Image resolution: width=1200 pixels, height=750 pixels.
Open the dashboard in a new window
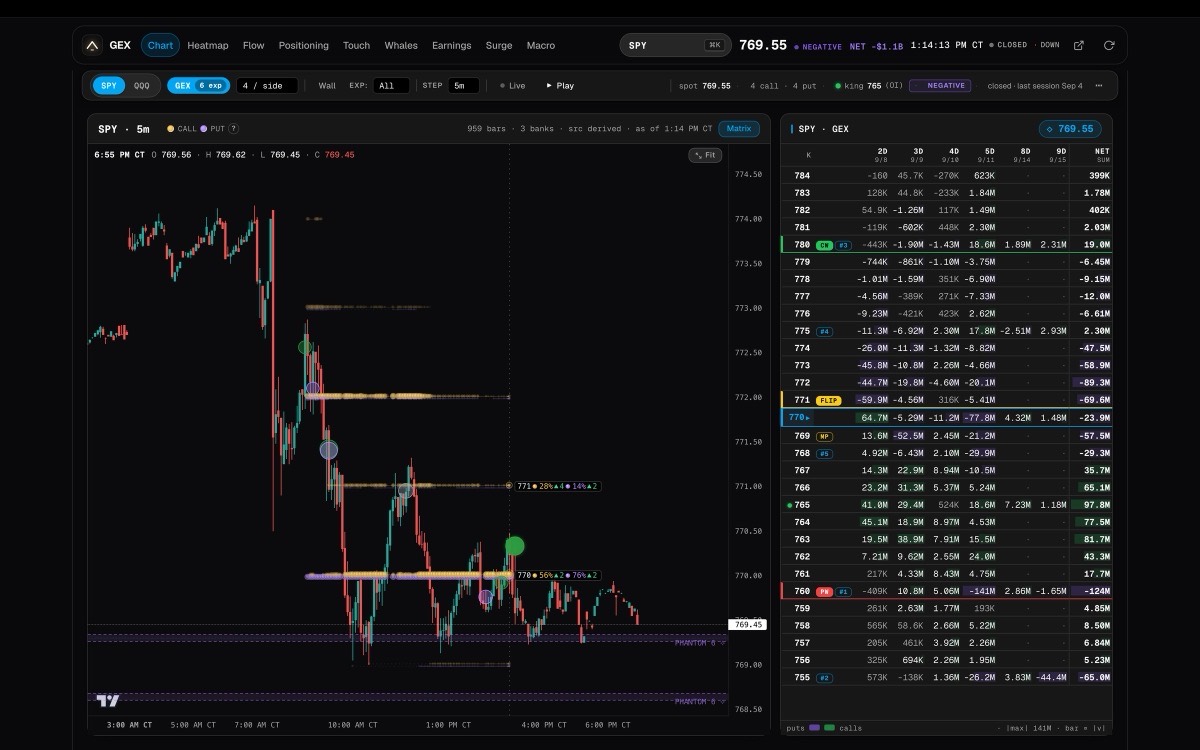tap(1079, 45)
